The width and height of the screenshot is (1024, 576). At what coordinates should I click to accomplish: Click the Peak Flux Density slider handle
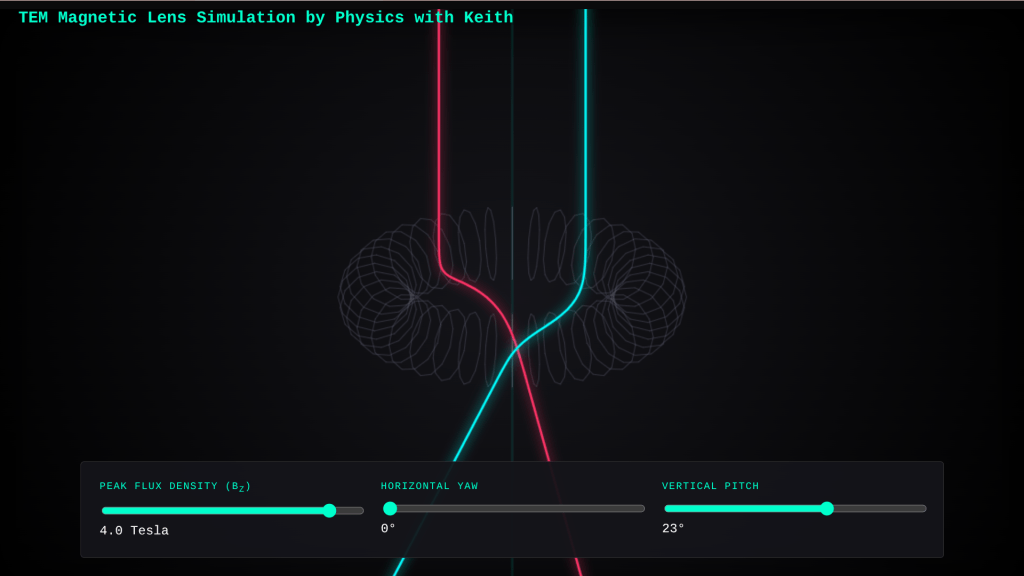coord(329,510)
